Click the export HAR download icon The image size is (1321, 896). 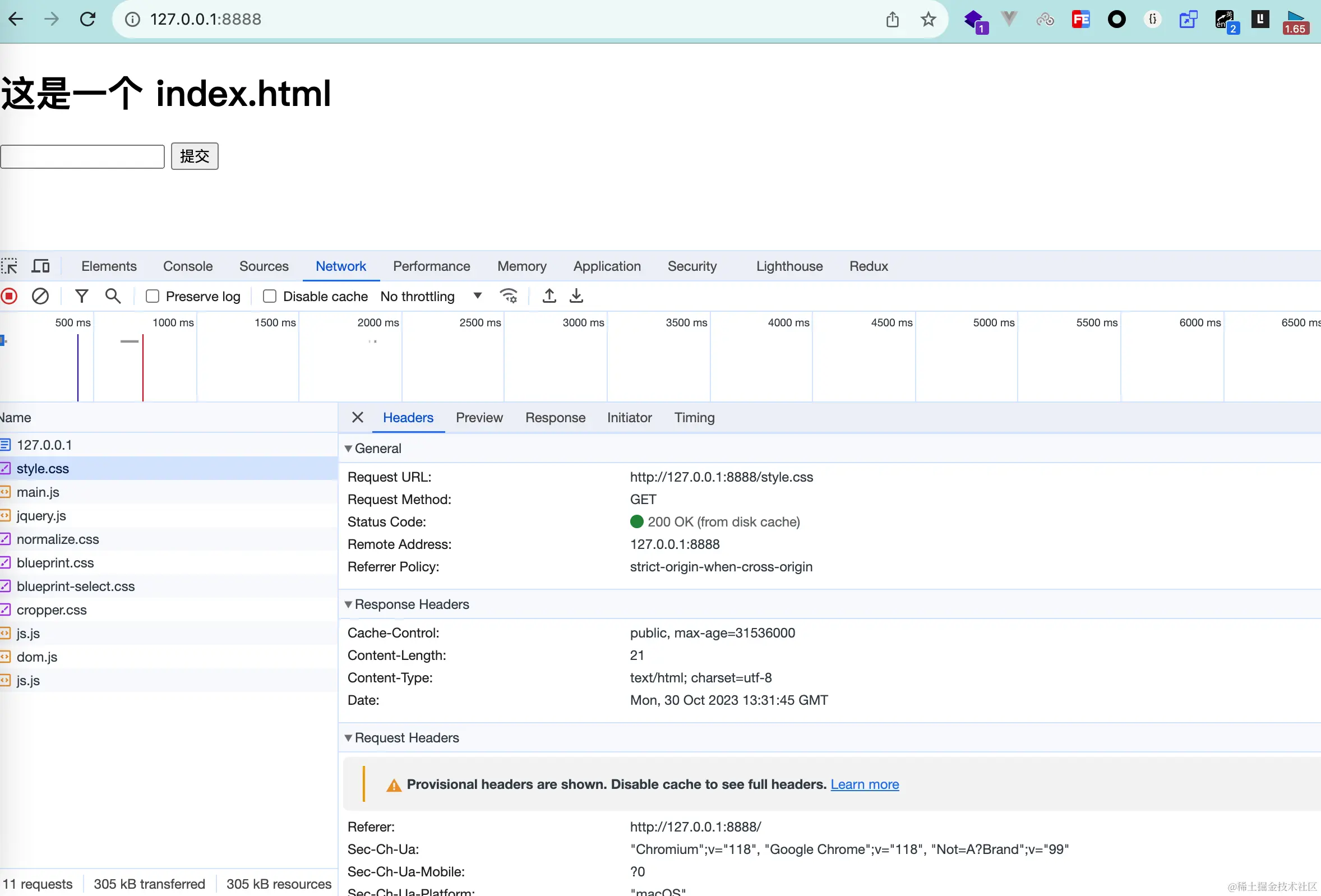(576, 296)
